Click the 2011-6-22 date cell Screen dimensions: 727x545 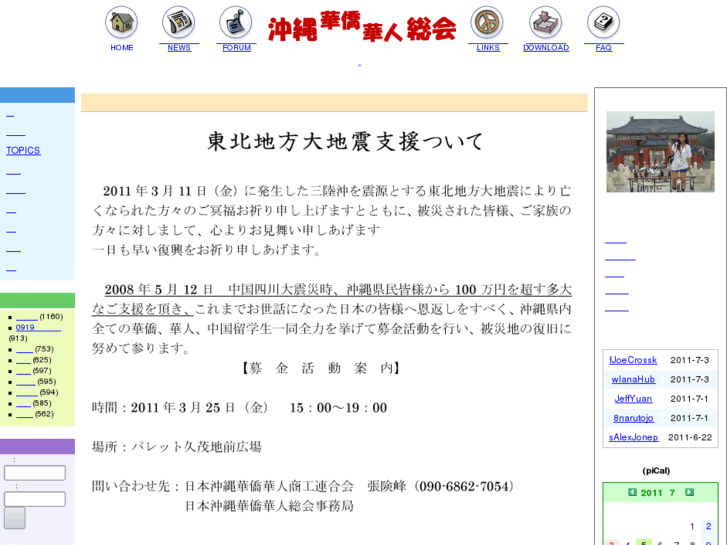coord(690,437)
